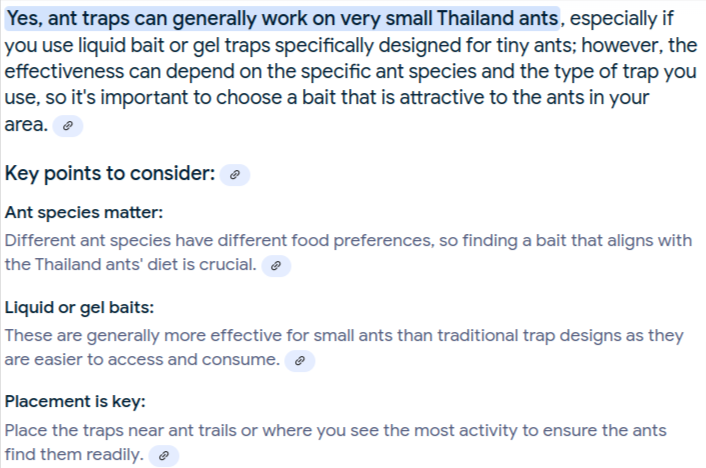Click paragraph starting "These are generally more effective"

tap(344, 347)
